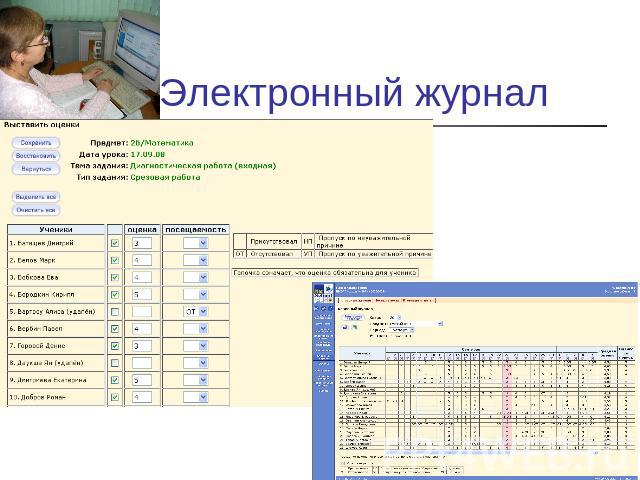
Task: Click the topic Диагностическая работа (входная)
Action: (x=203, y=166)
